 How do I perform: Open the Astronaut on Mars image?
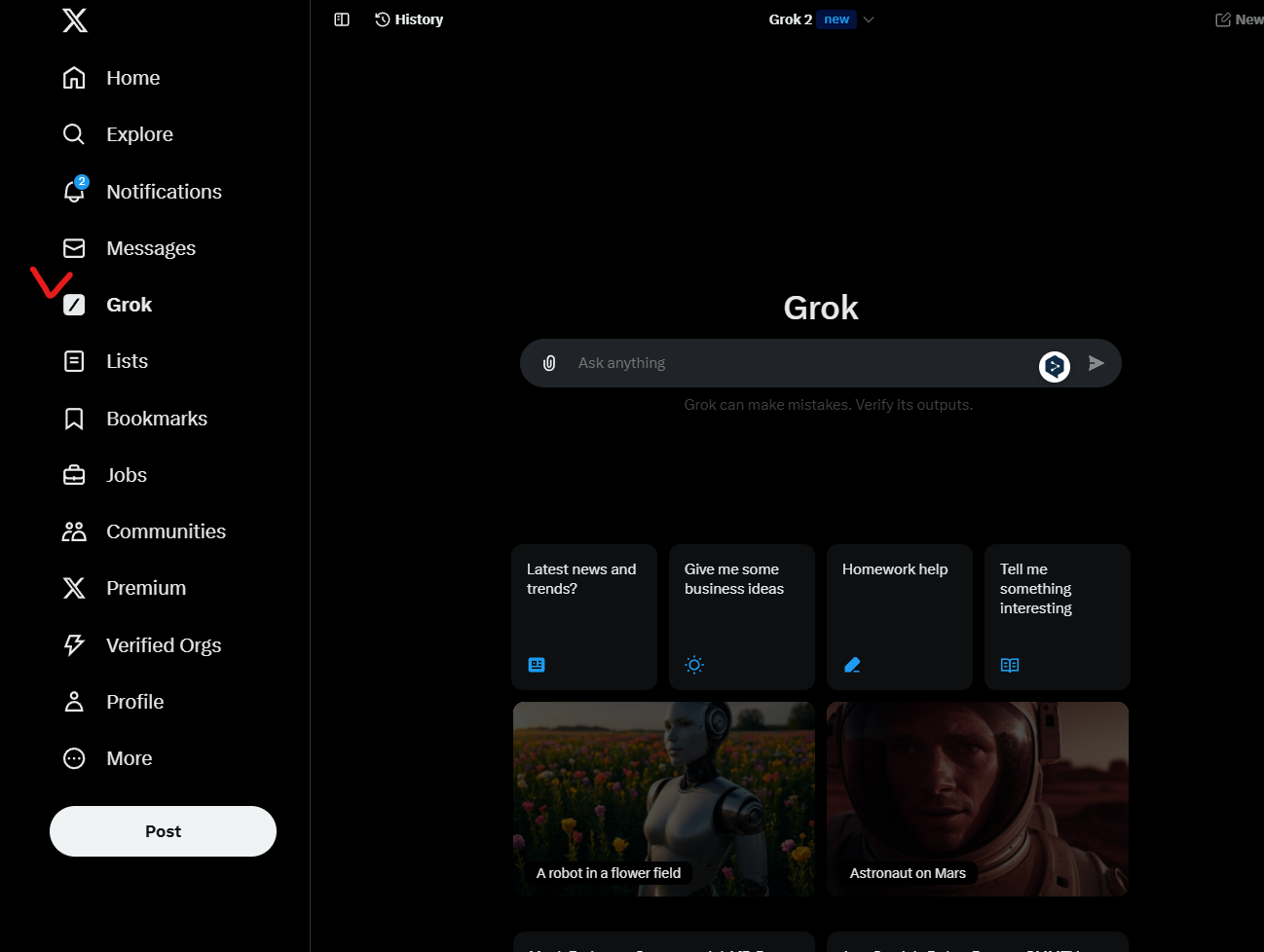click(978, 799)
